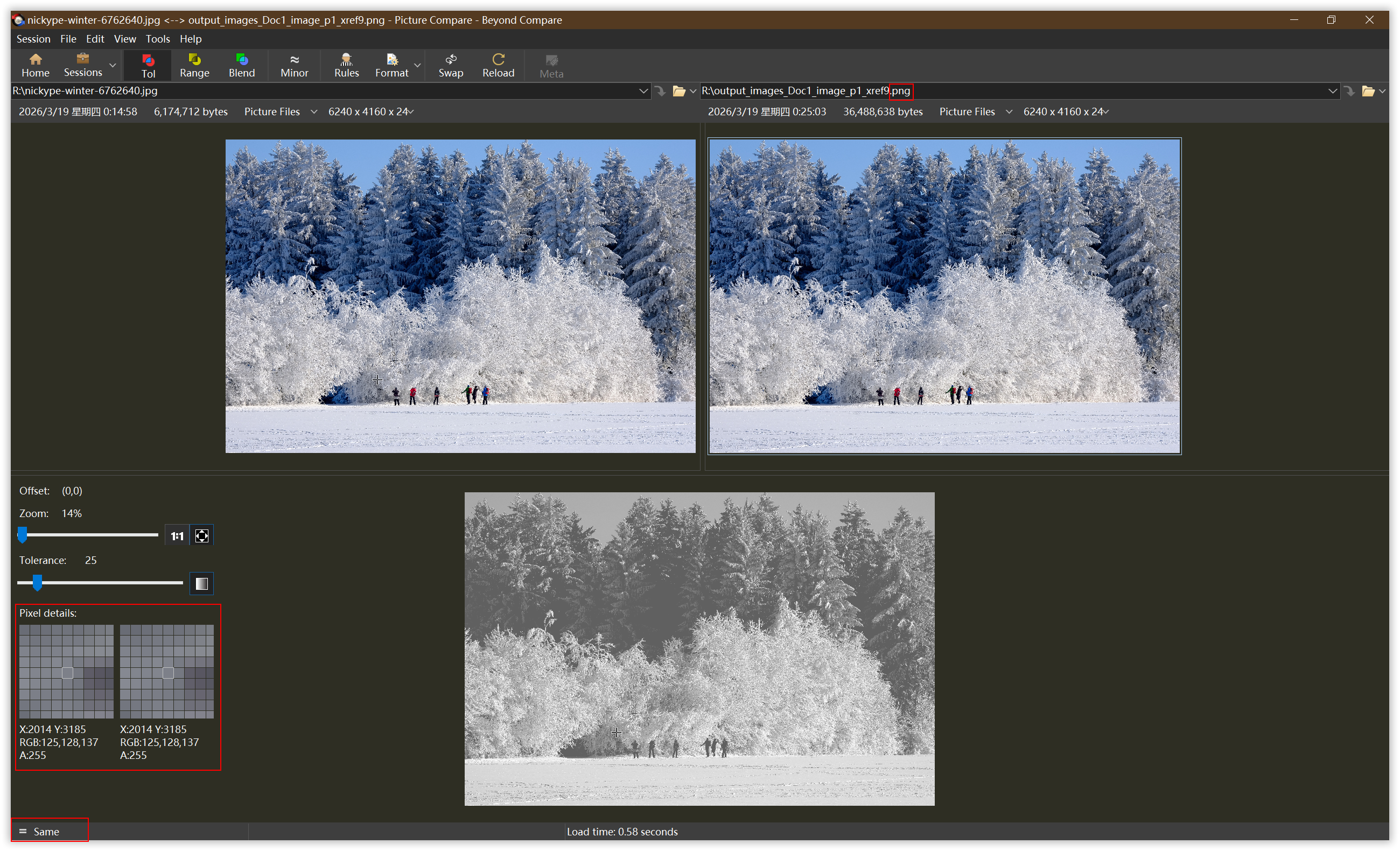The image size is (1400, 851).
Task: Open left file path history dropdown
Action: click(643, 91)
